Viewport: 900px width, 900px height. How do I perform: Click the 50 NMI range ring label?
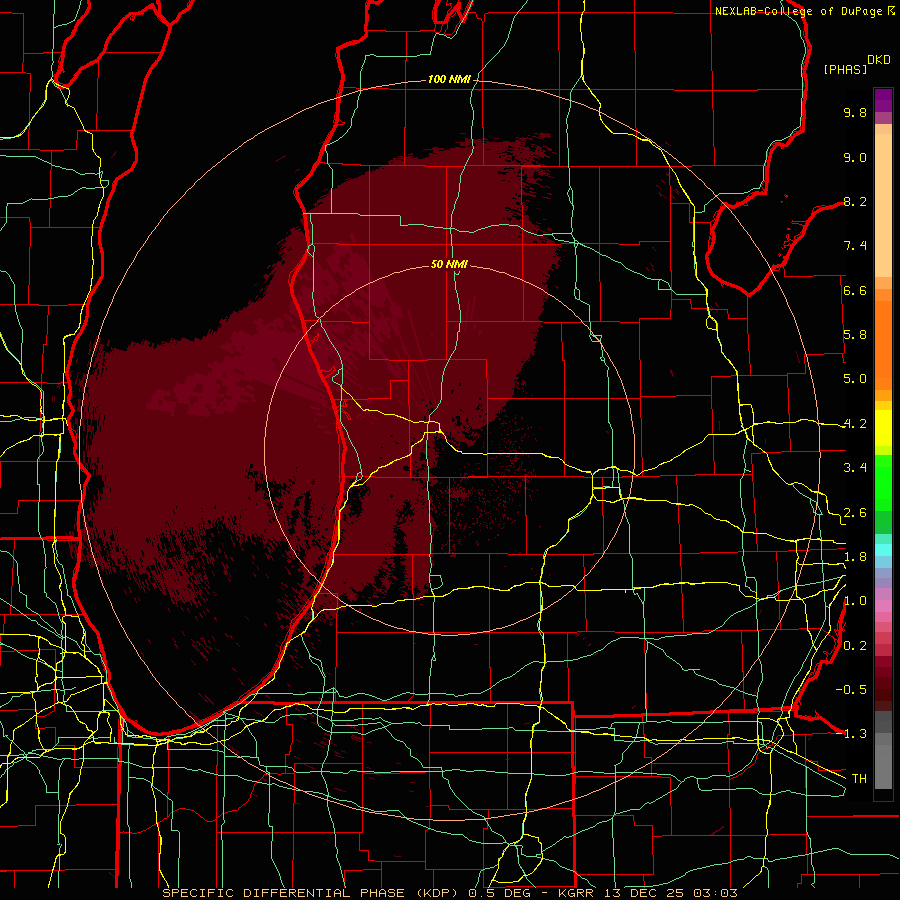click(449, 264)
